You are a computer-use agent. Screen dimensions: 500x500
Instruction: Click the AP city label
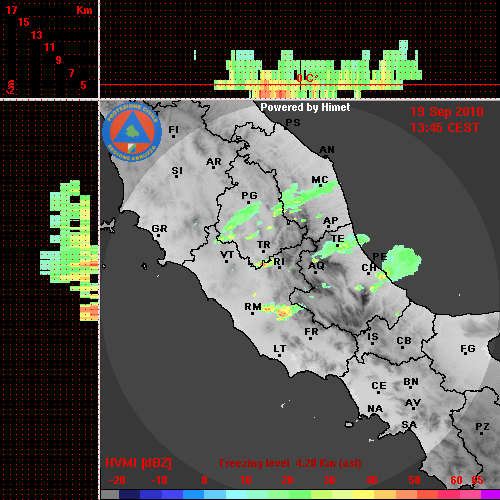point(330,220)
